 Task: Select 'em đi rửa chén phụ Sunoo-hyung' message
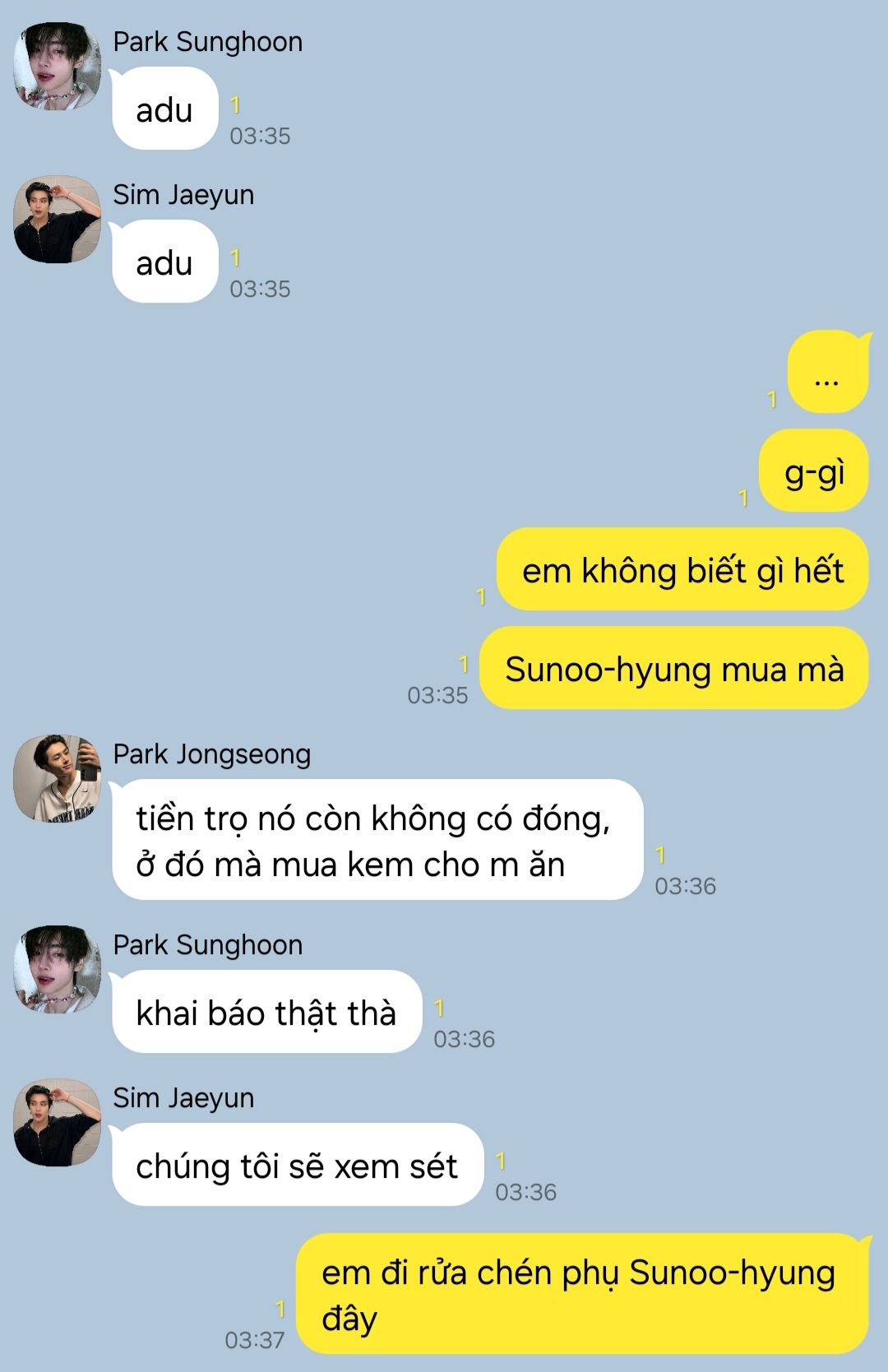click(582, 1294)
